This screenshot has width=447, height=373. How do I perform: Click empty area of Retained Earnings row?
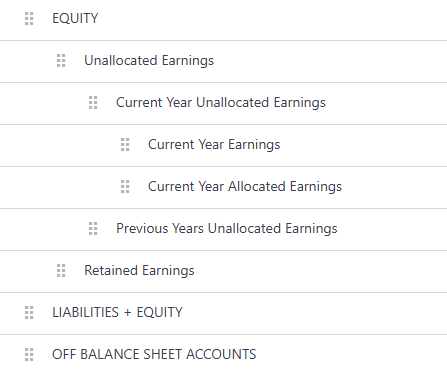320,271
